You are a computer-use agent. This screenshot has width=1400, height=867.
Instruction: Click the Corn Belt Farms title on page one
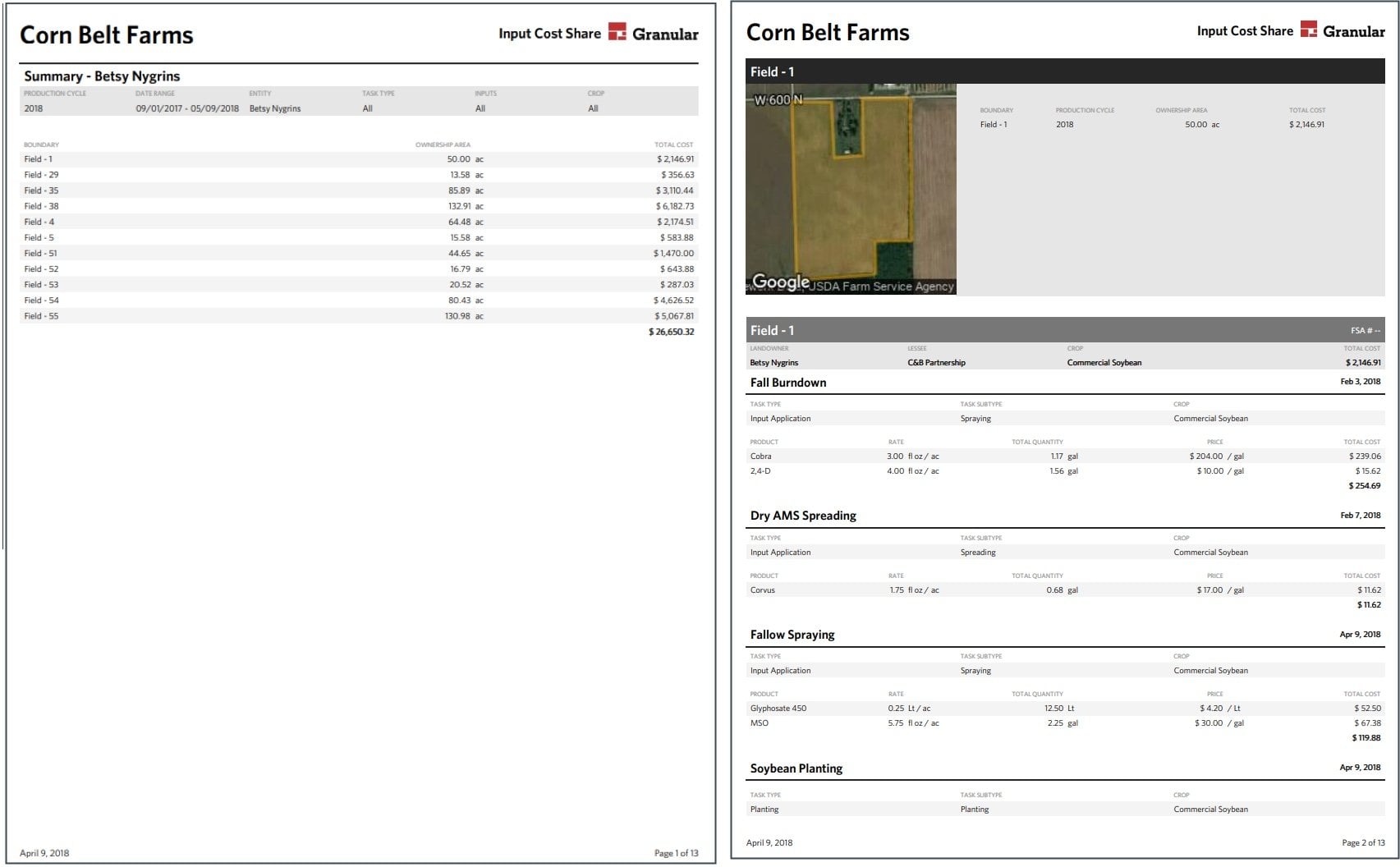point(107,35)
